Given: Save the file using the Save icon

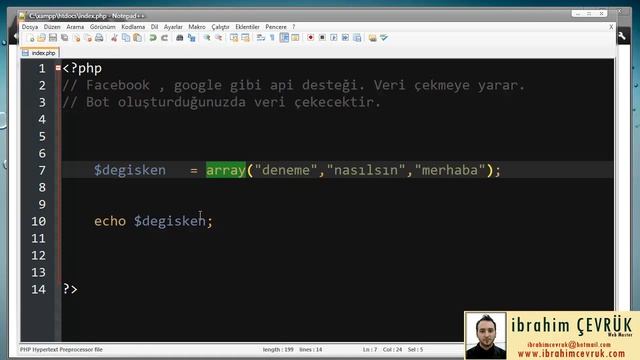Looking at the screenshot, I should (53, 38).
